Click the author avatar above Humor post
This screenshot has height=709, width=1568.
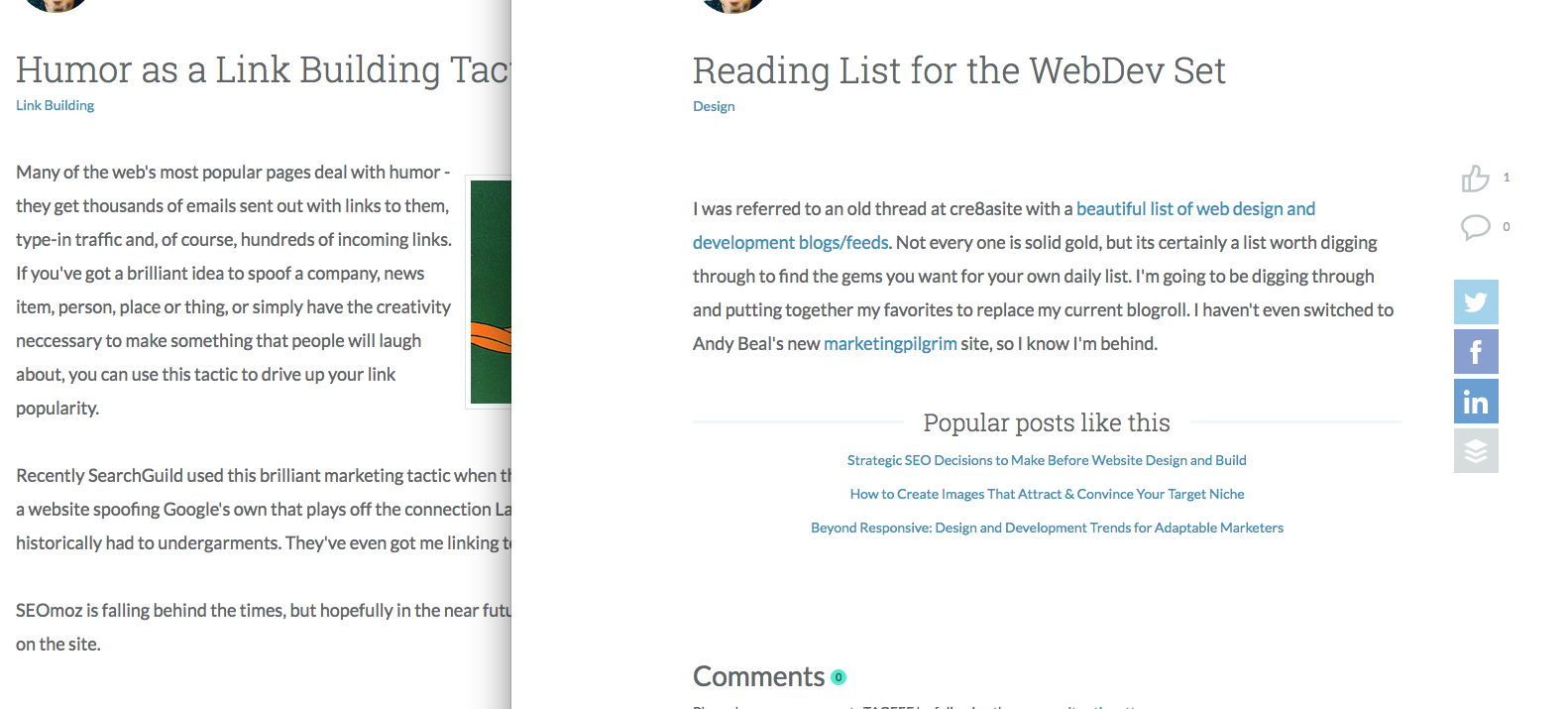click(56, 4)
